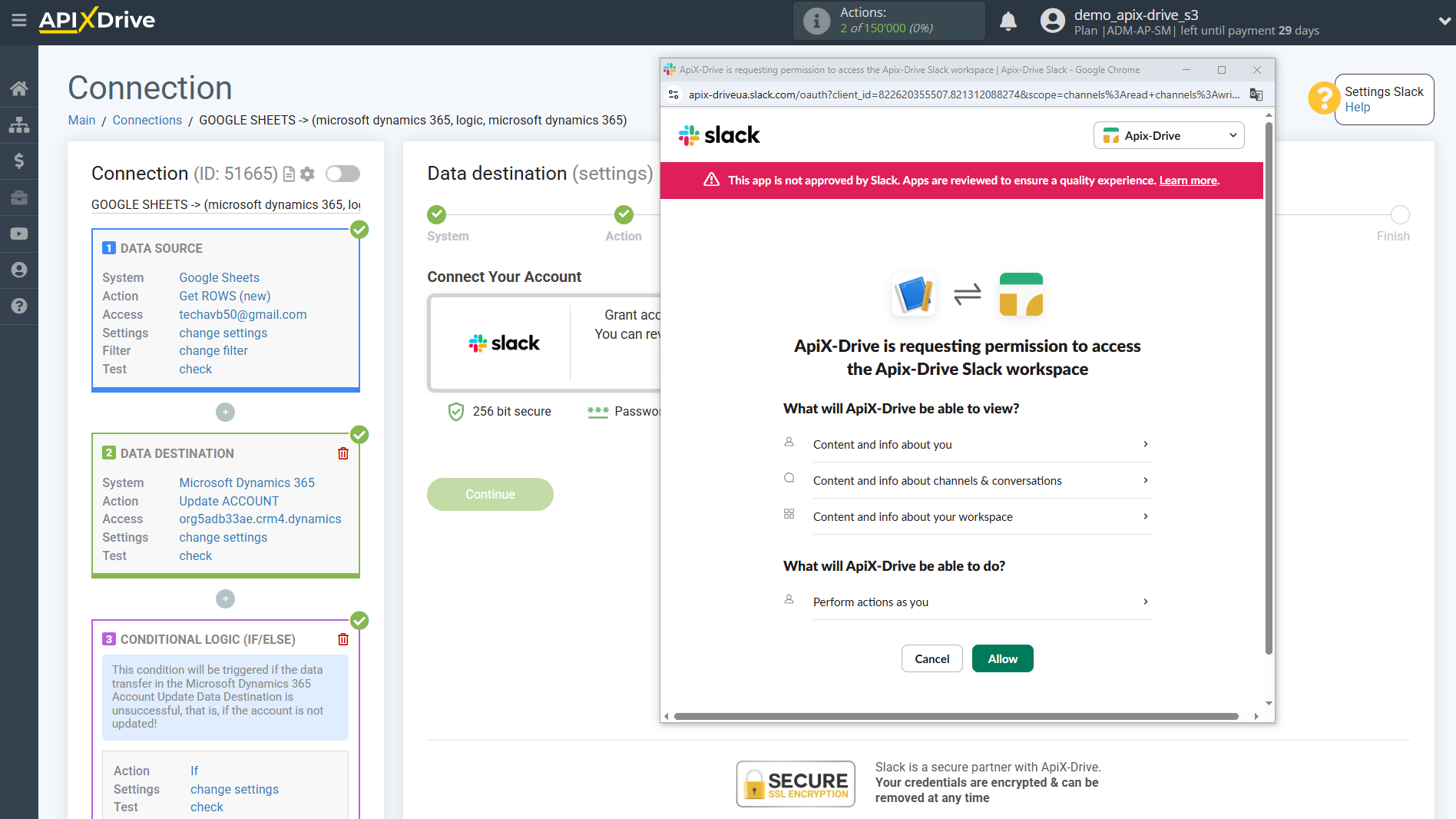Open the connections sitemap sidebar icon
The height and width of the screenshot is (819, 1456).
coord(19,124)
